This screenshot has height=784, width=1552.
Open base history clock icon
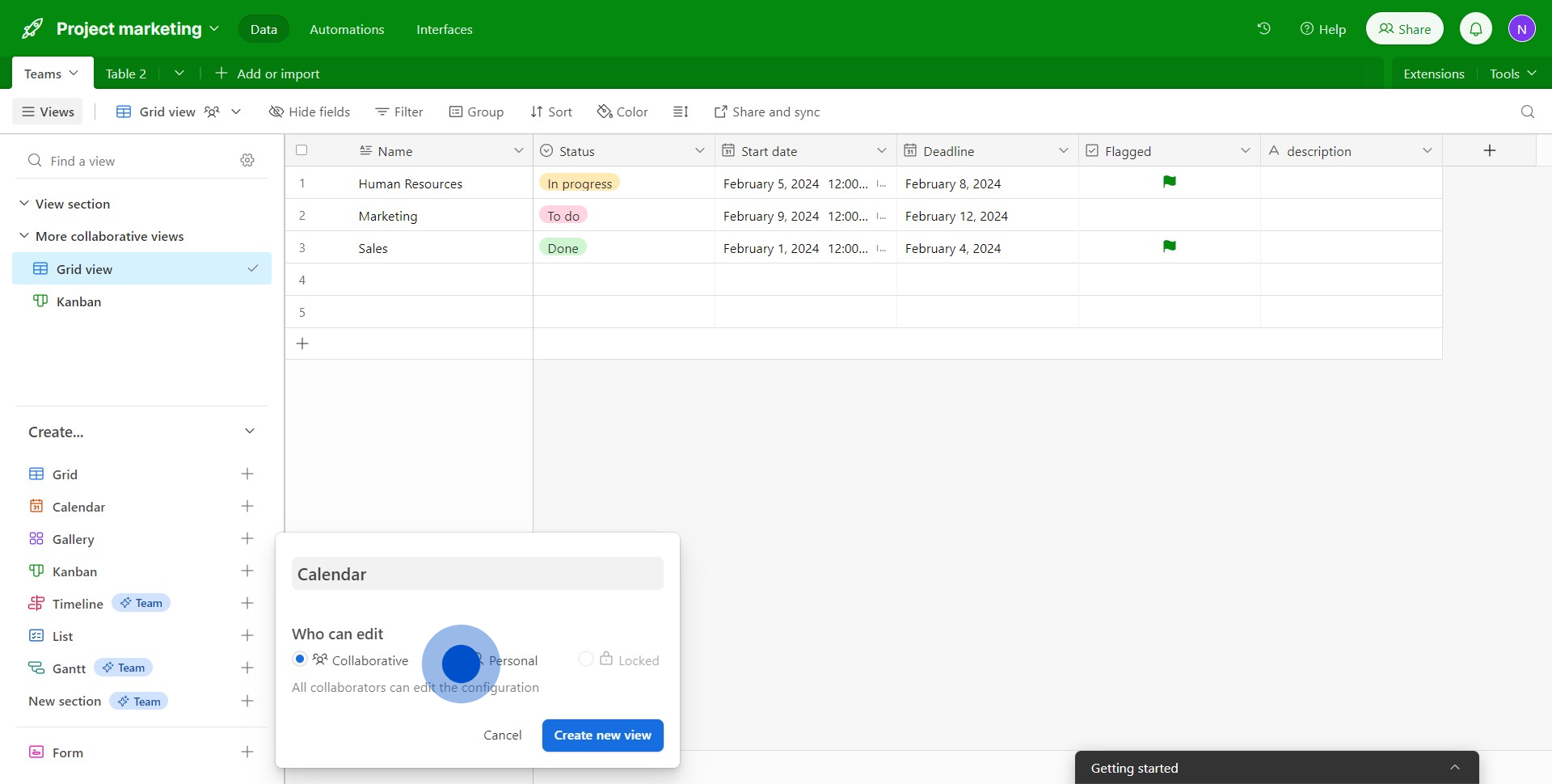coord(1263,29)
